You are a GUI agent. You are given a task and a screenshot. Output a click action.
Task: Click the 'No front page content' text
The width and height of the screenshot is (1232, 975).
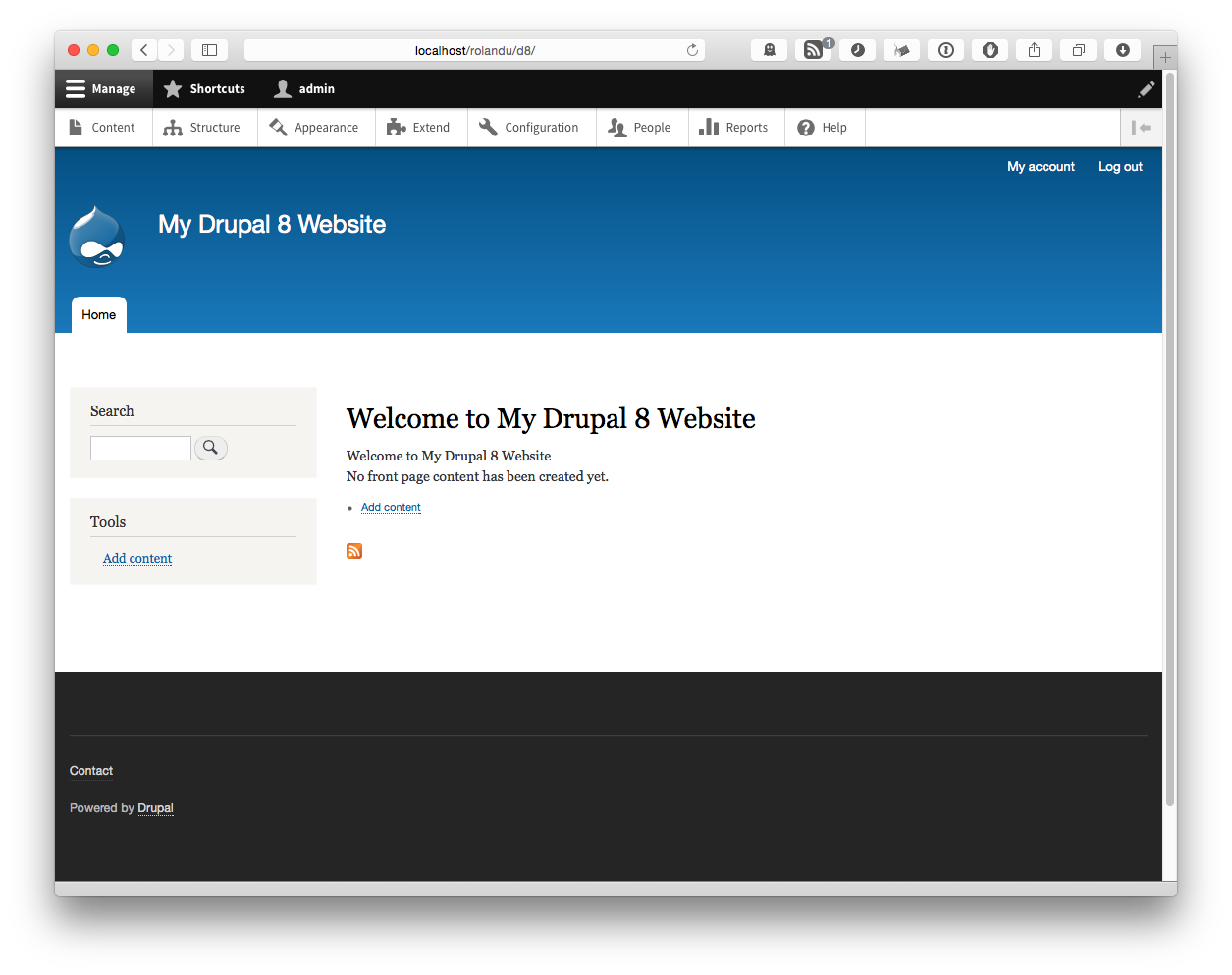click(477, 477)
